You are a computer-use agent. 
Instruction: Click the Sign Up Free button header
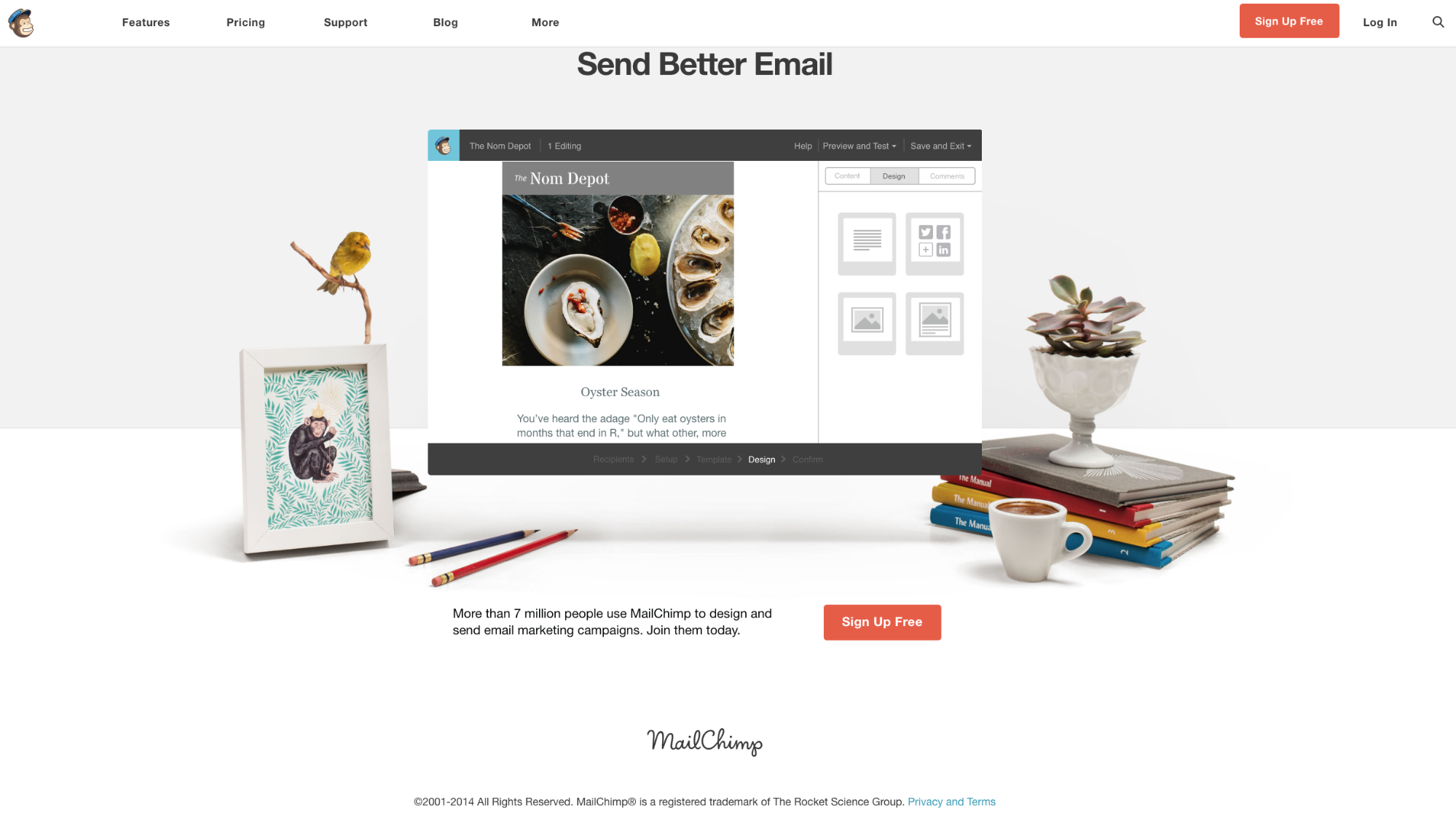pos(1290,21)
